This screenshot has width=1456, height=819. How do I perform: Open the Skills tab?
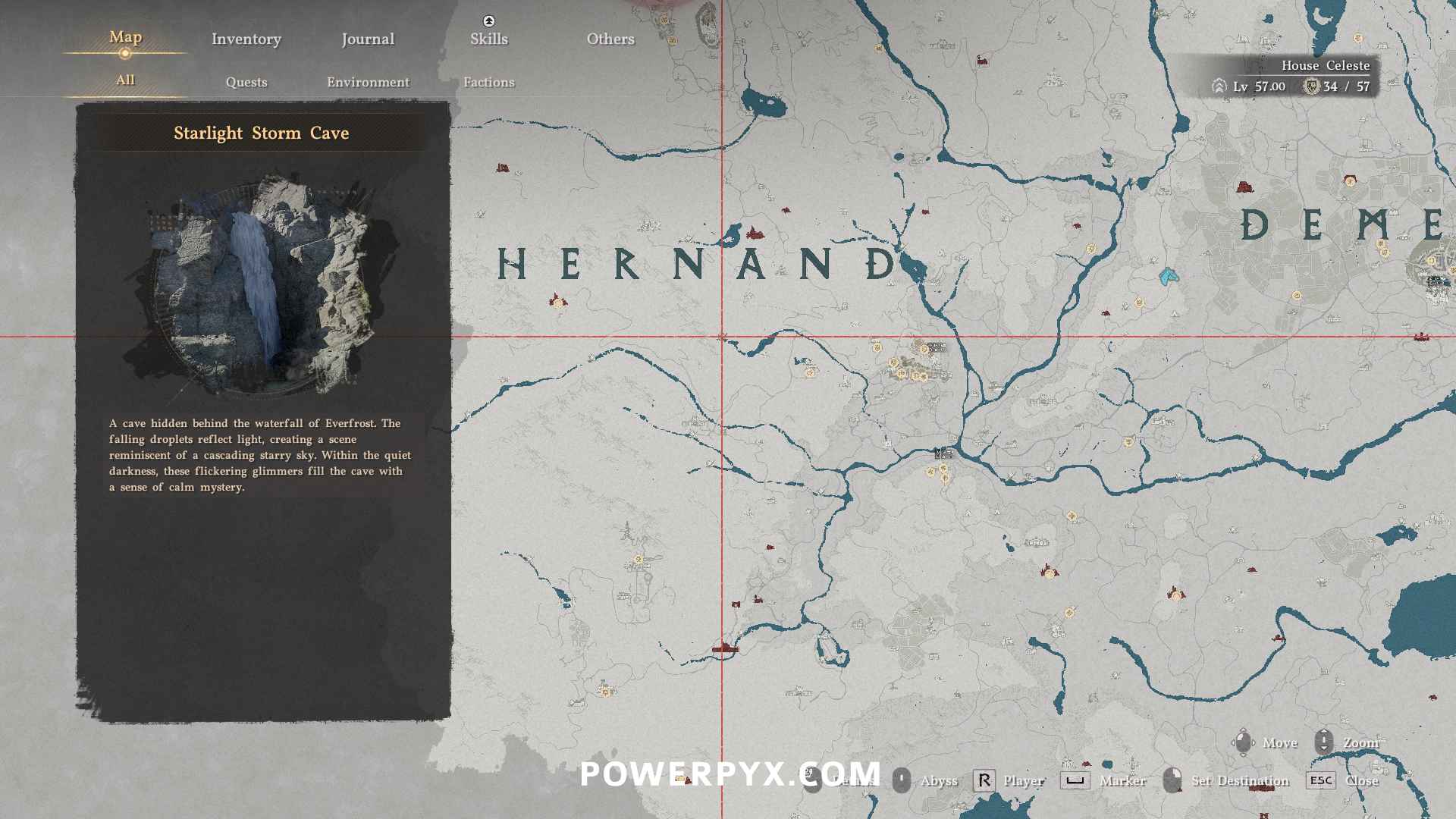488,39
